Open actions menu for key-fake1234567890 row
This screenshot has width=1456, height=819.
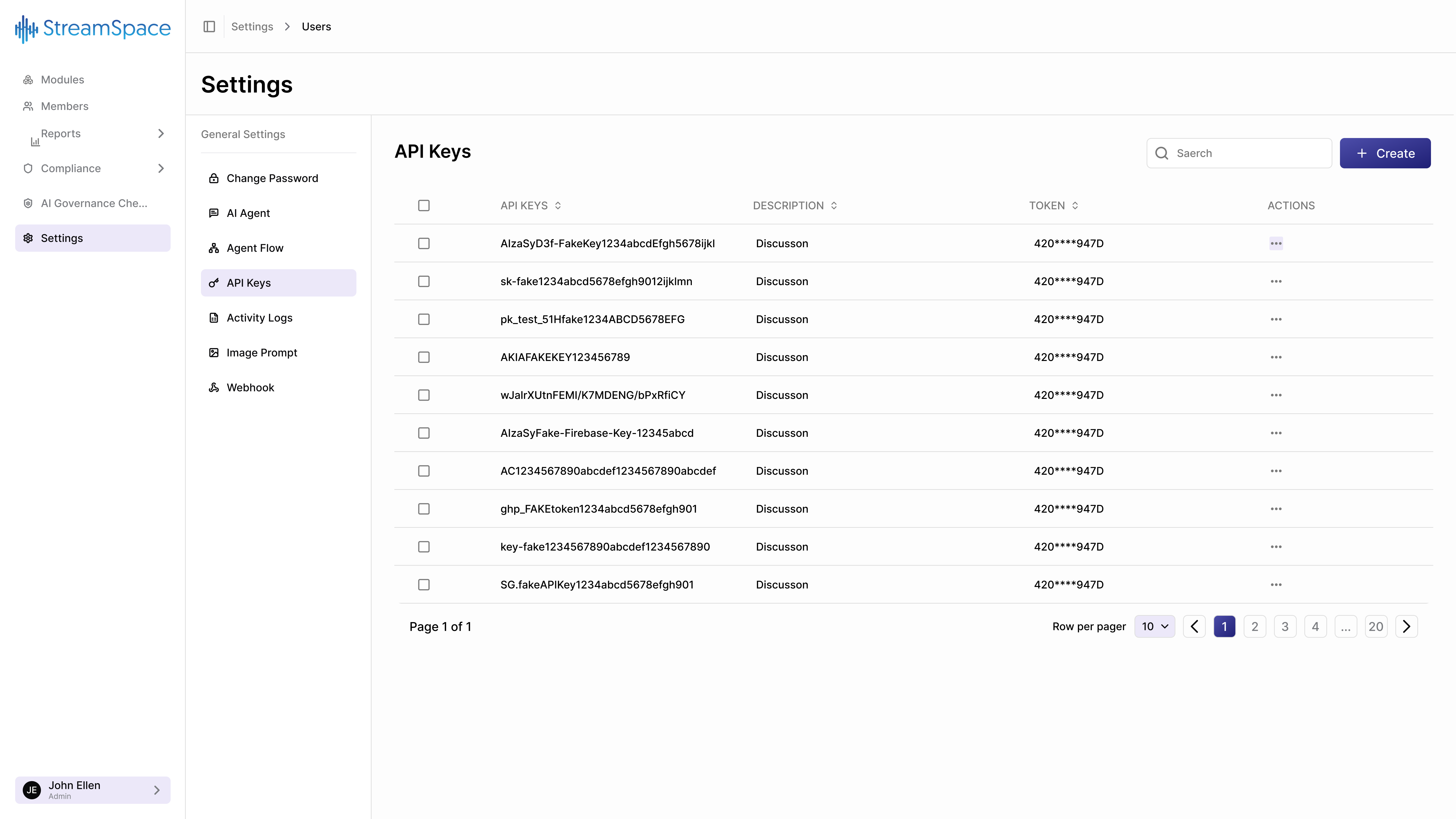click(x=1276, y=547)
